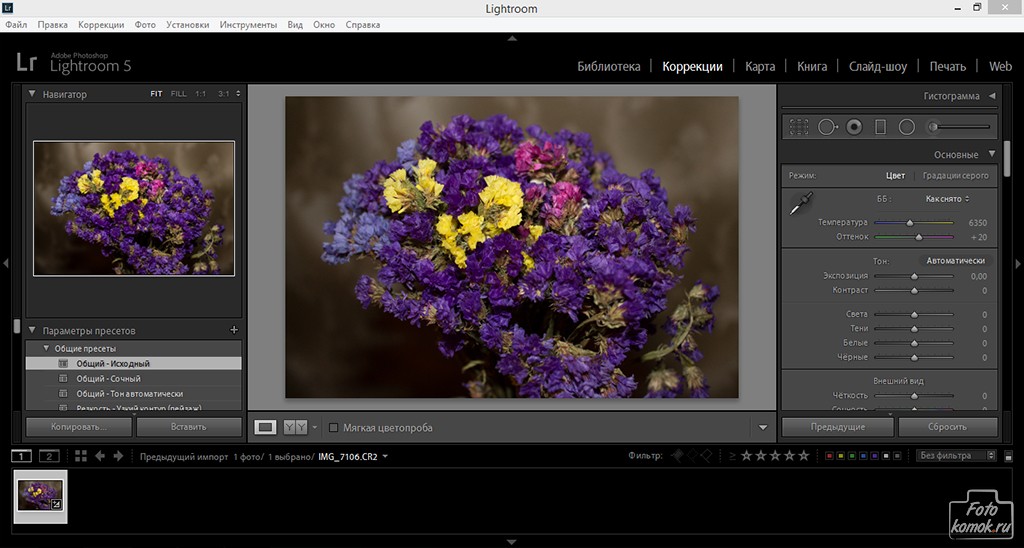Hide the bottom filmstrip panel arrow
Viewport: 1024px width, 548px height.
pyautogui.click(x=512, y=541)
